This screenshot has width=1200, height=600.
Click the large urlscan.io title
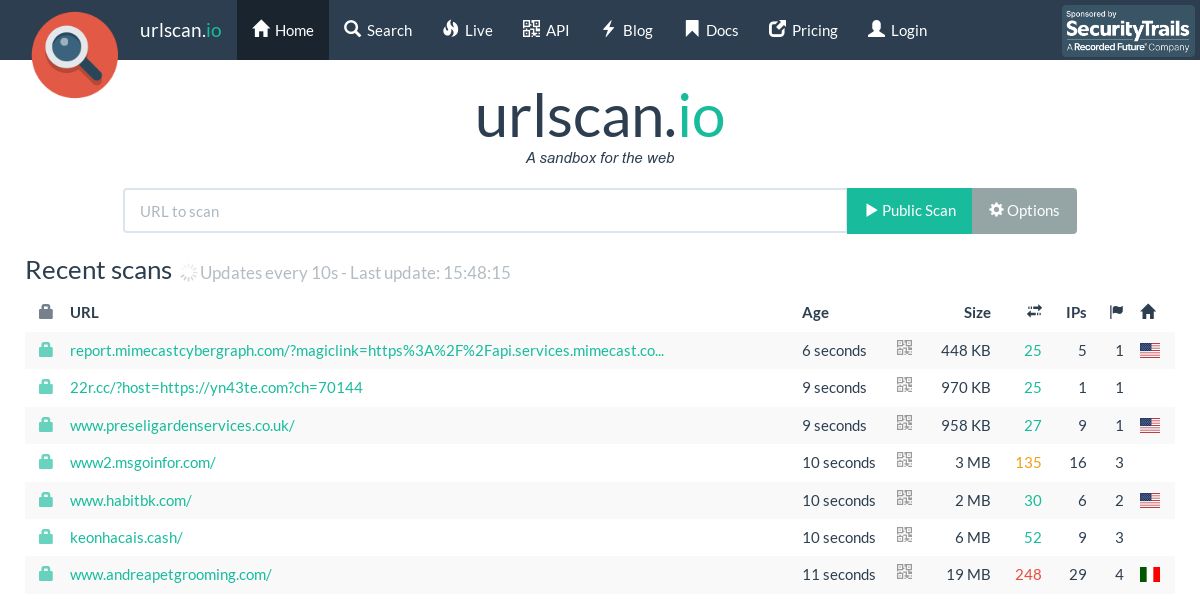pyautogui.click(x=600, y=116)
